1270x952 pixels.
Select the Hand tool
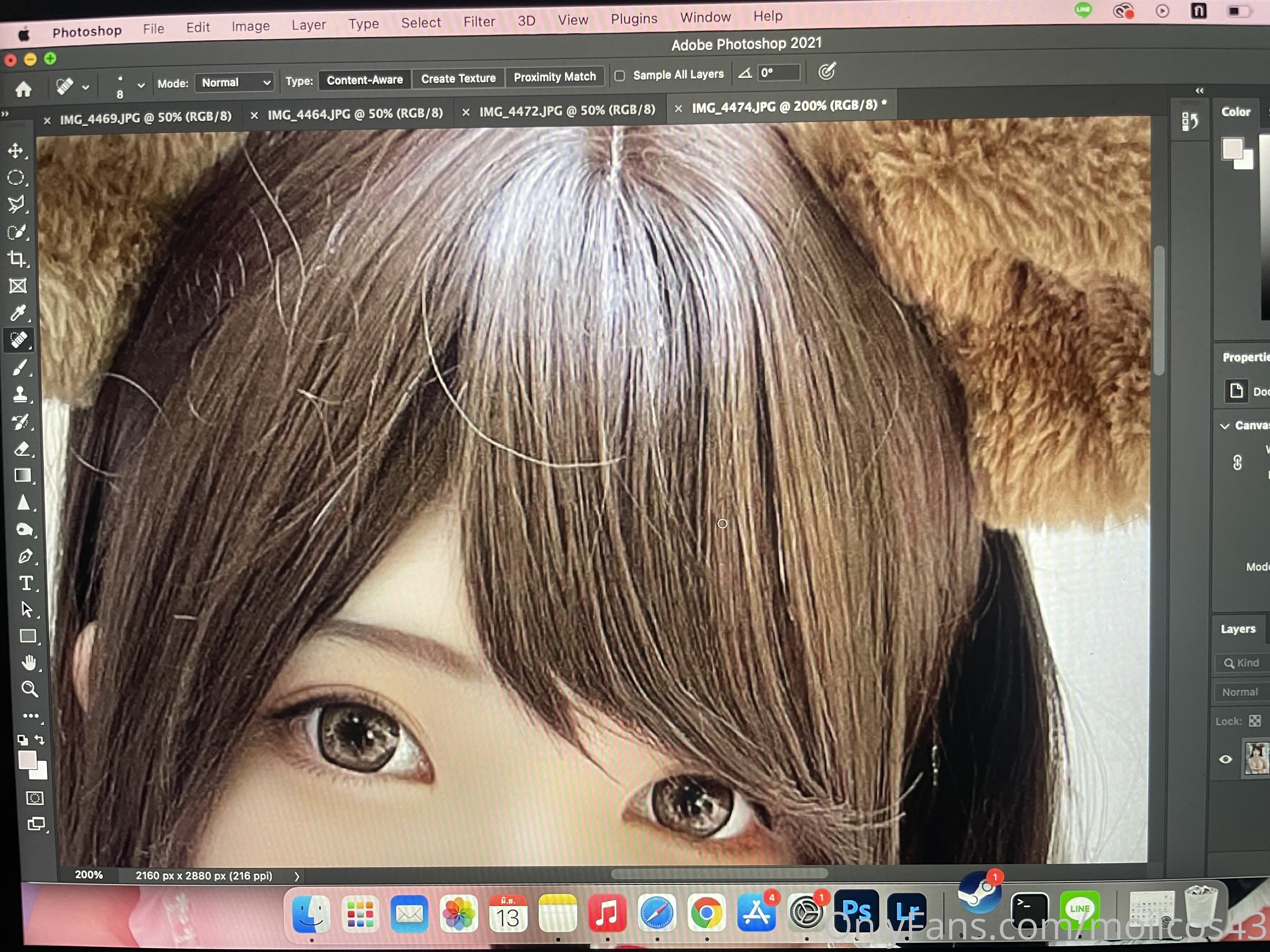point(29,663)
